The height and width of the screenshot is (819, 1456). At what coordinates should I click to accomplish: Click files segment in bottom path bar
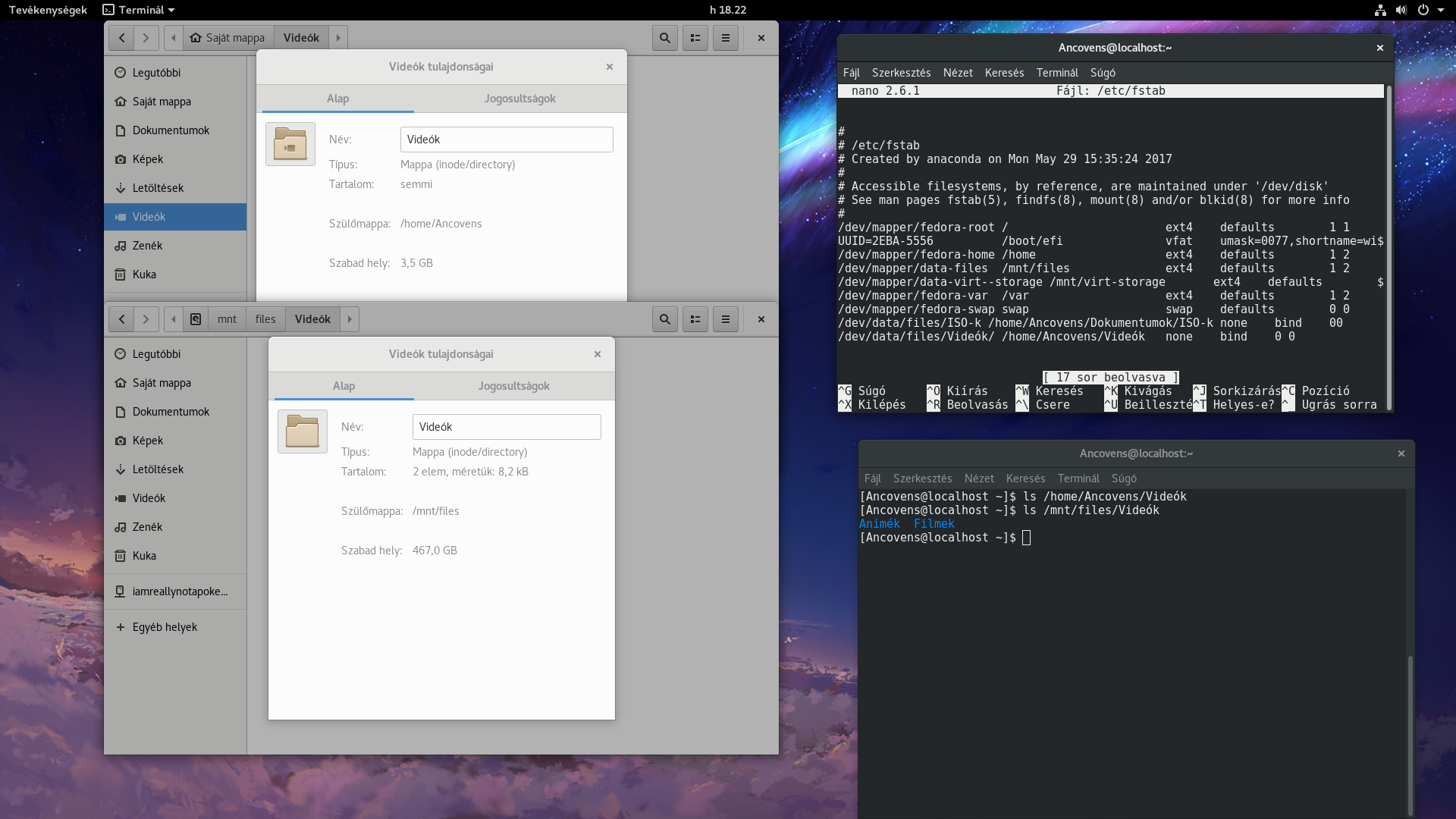(x=265, y=319)
